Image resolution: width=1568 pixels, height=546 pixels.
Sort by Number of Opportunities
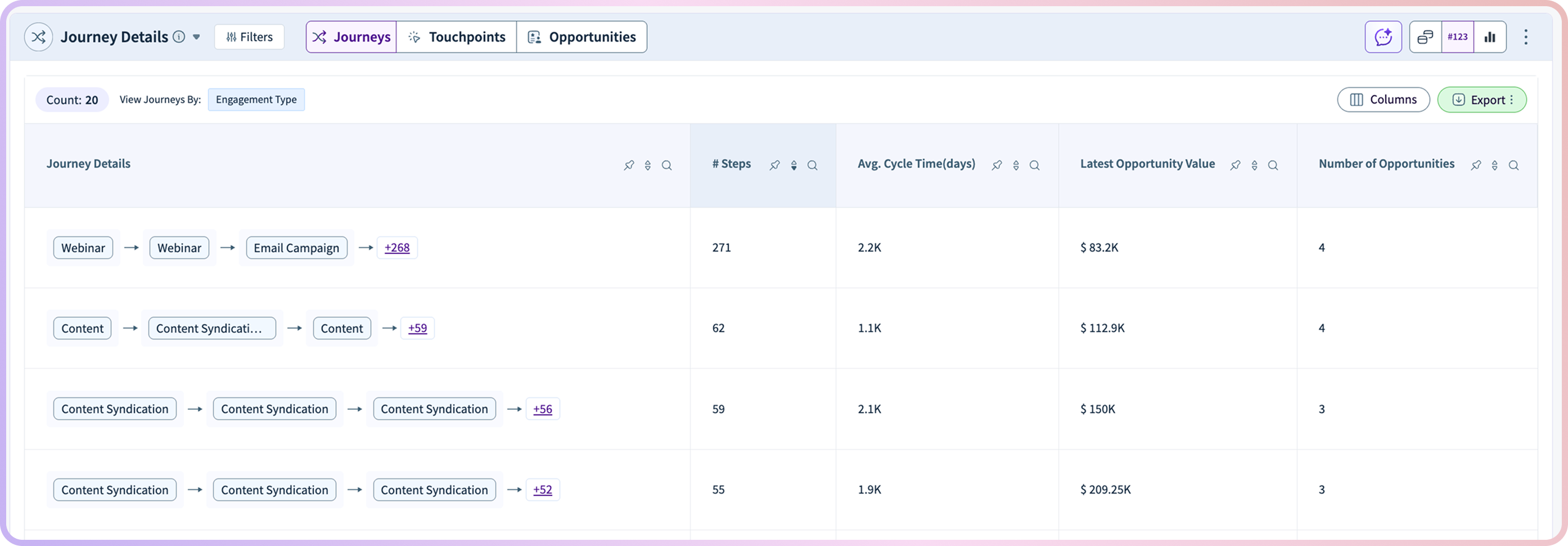[1495, 165]
